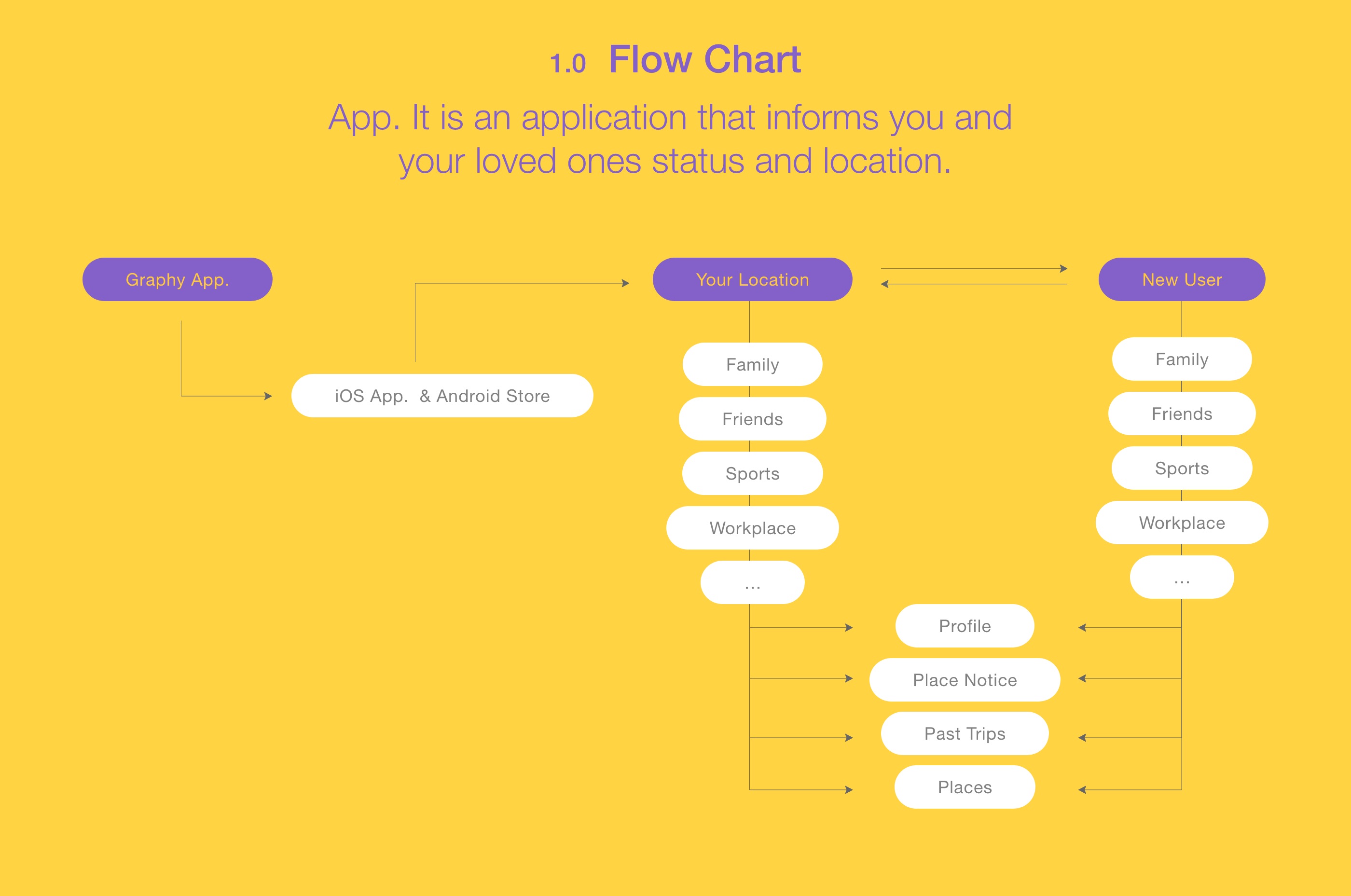Image resolution: width=1351 pixels, height=896 pixels.
Task: Click the Flow Chart title heading
Action: [x=704, y=59]
